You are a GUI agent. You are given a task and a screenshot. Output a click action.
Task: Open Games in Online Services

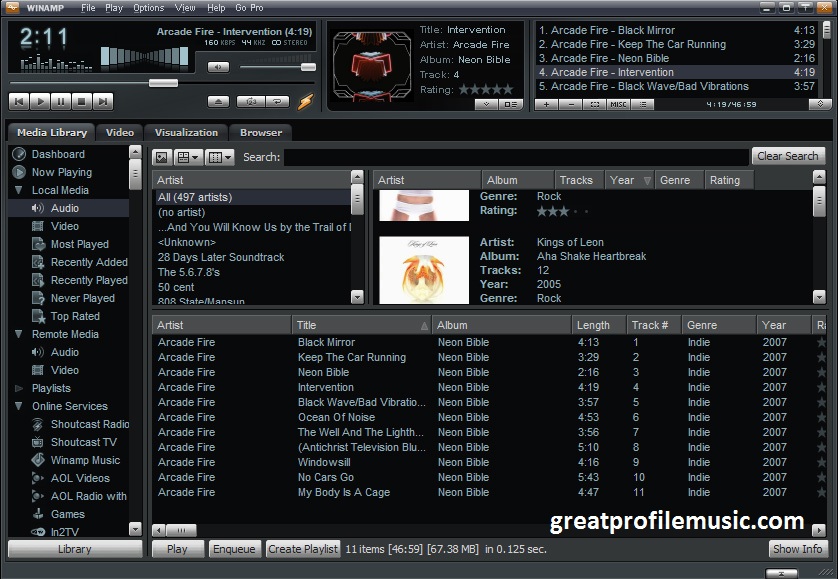point(67,514)
